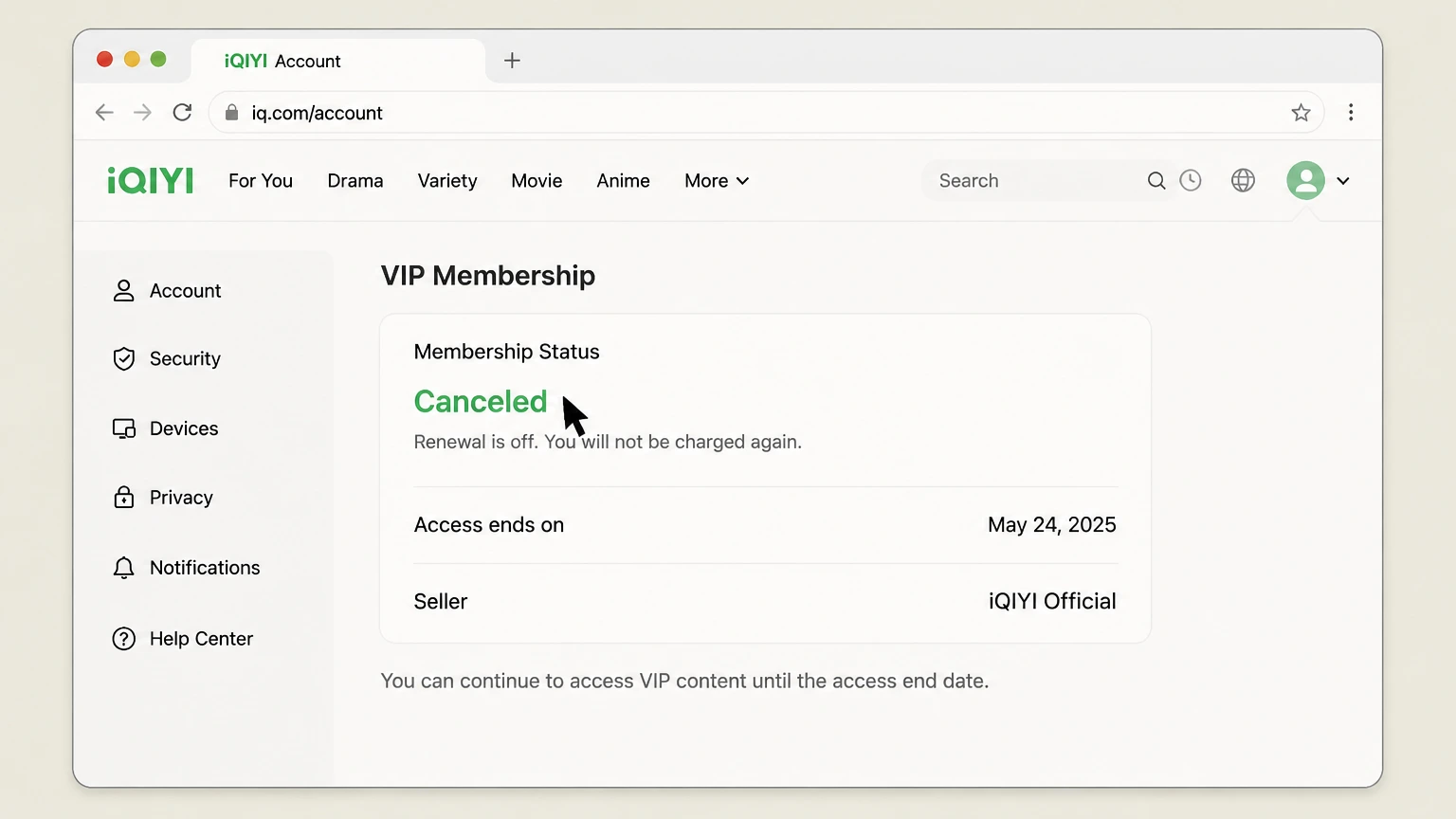Viewport: 1456px width, 819px height.
Task: Click the Access ends on label
Action: 489,525
